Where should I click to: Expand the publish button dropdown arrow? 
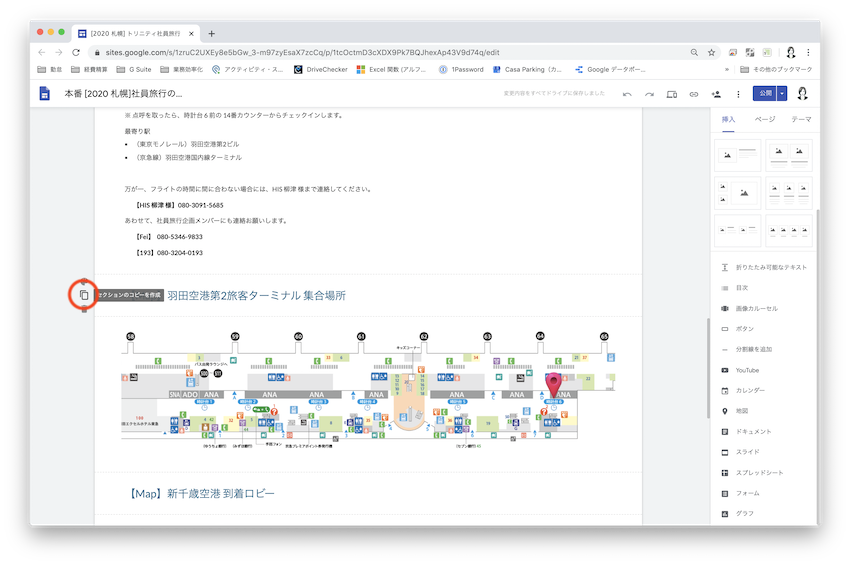782,93
